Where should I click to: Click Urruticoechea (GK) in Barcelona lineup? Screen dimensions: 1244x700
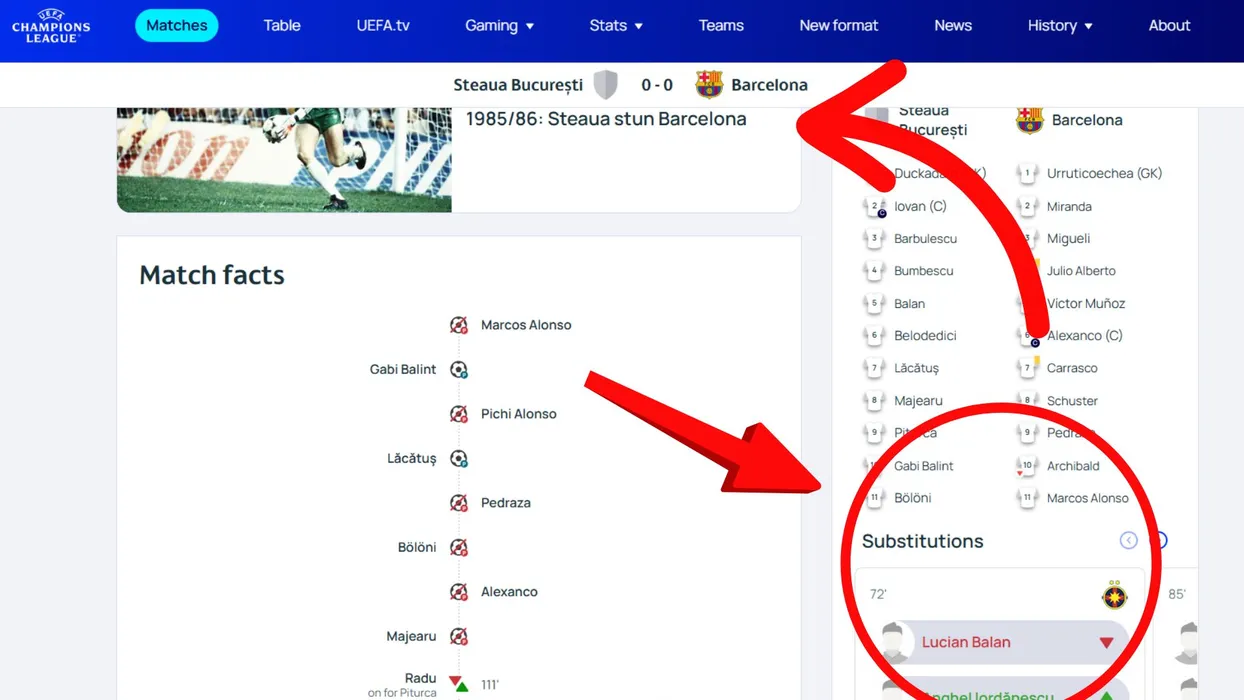coord(1103,174)
